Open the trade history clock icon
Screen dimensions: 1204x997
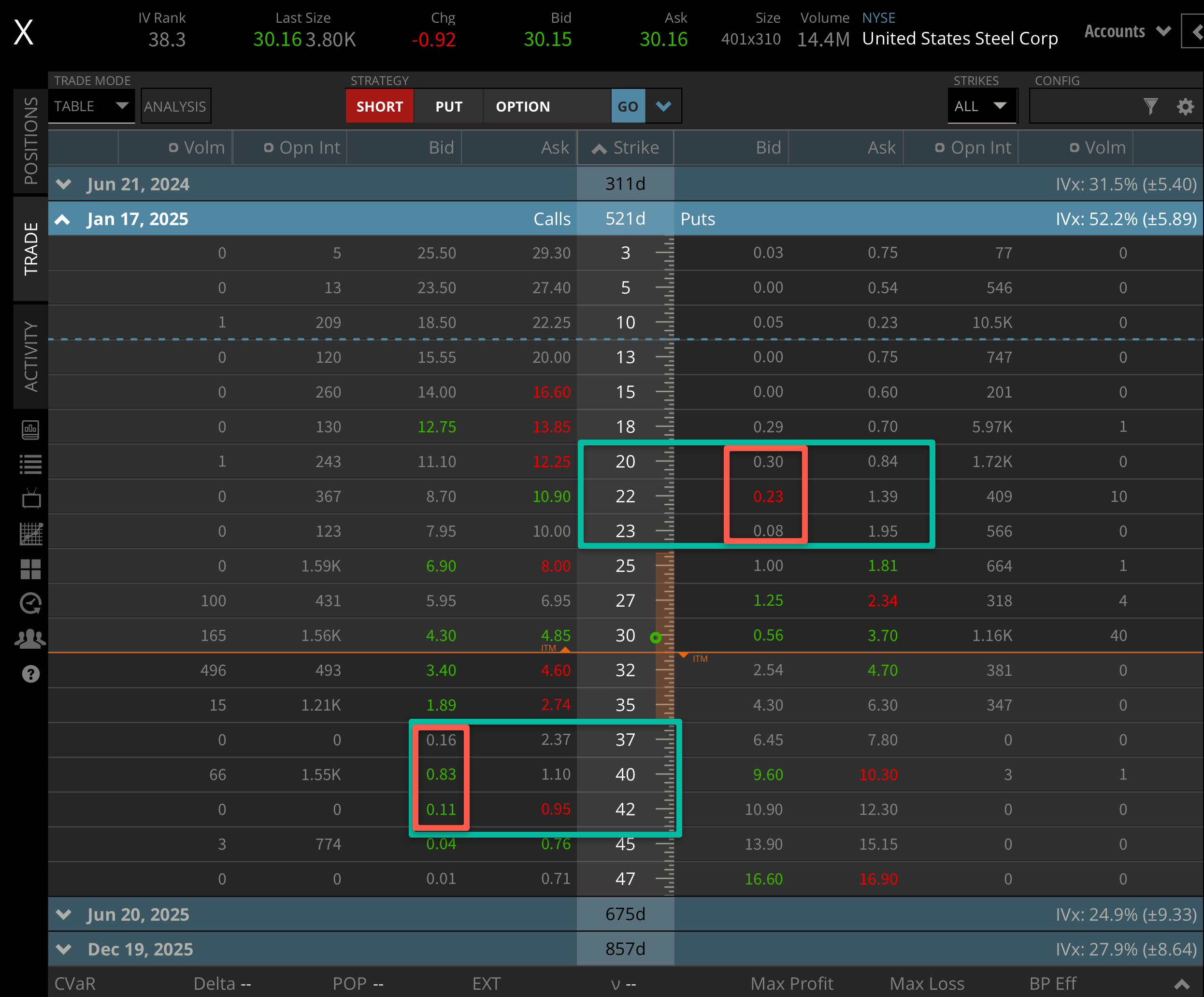click(x=30, y=603)
